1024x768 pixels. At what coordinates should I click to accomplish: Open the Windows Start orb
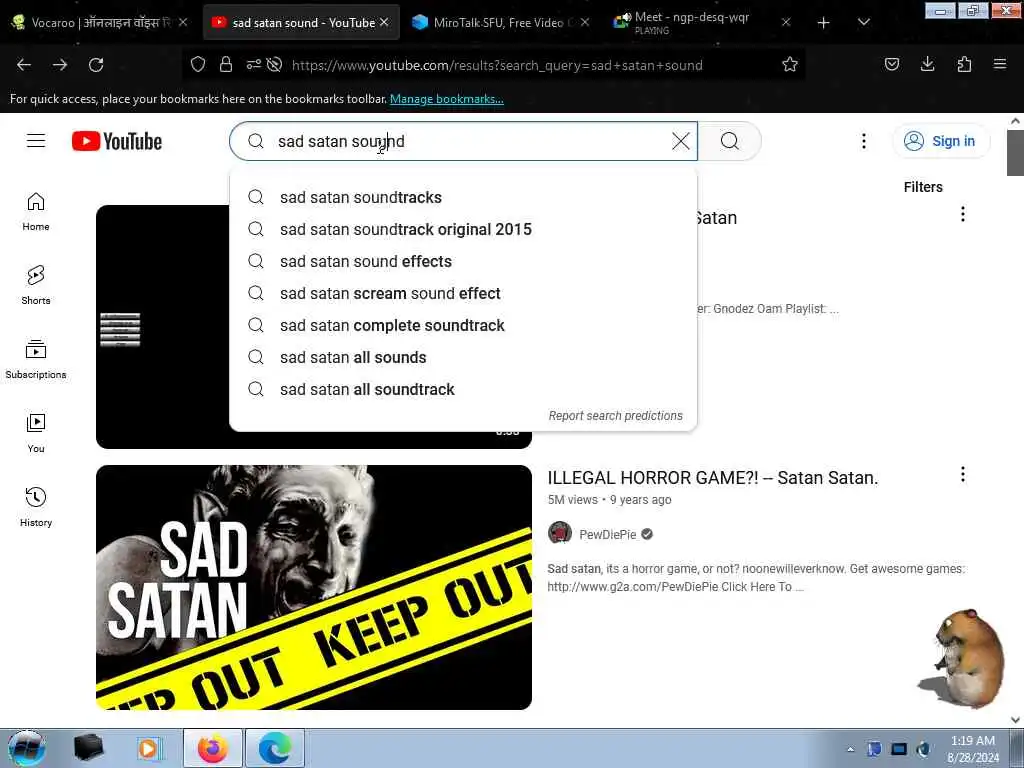[x=27, y=748]
